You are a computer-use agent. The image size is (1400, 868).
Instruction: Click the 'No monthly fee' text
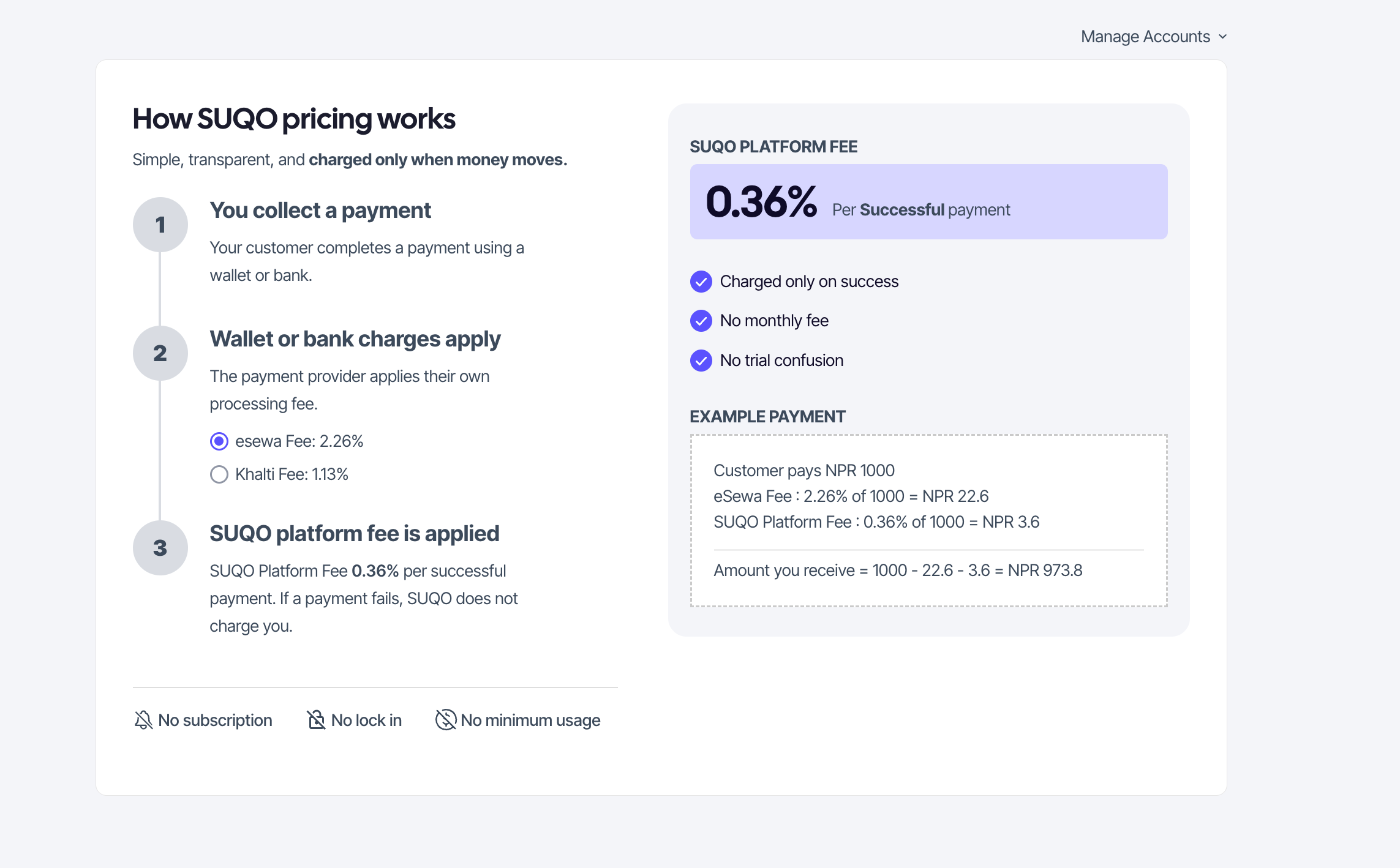click(774, 321)
